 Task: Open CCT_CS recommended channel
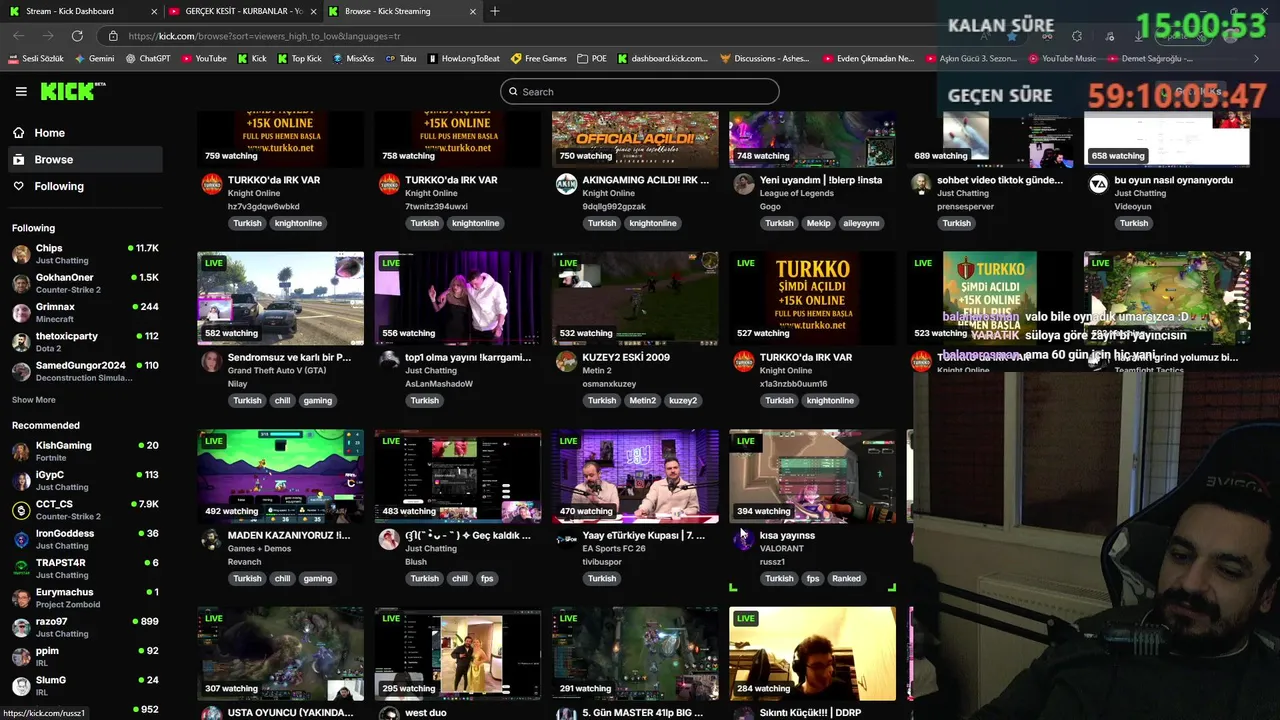(85, 510)
